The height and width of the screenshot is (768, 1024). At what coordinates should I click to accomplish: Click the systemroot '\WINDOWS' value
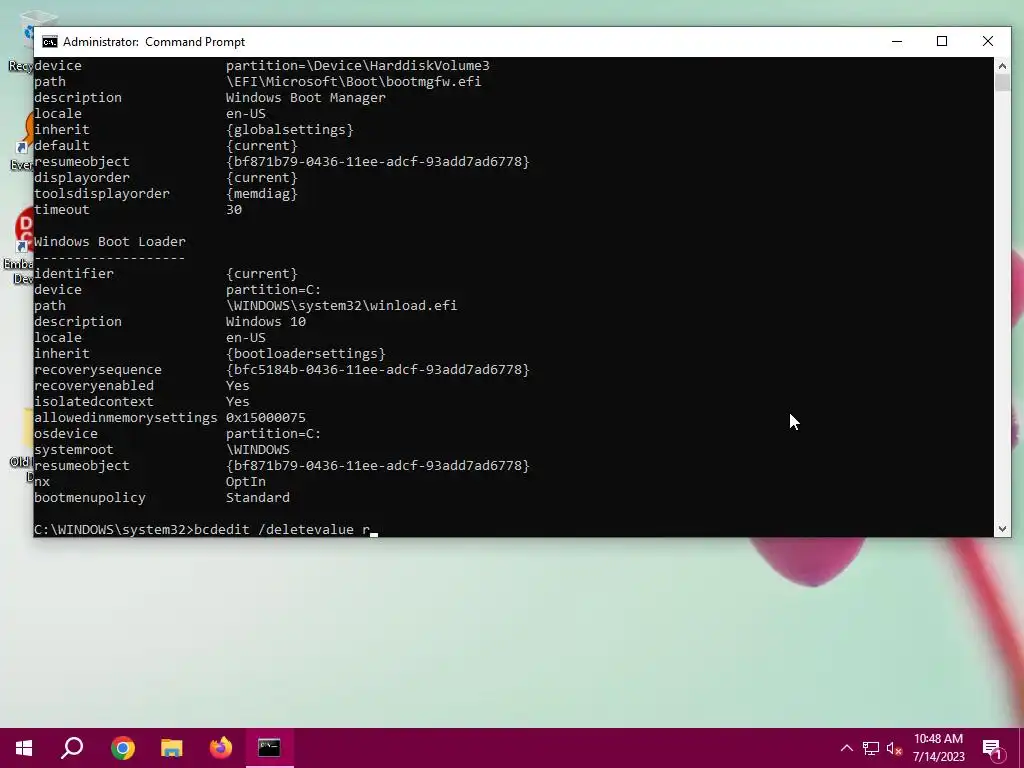[x=258, y=449]
